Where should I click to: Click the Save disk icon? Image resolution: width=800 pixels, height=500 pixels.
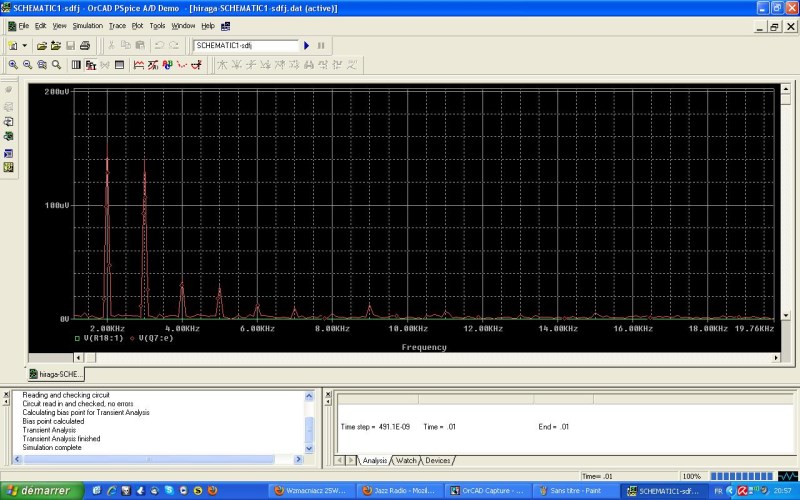(70, 45)
